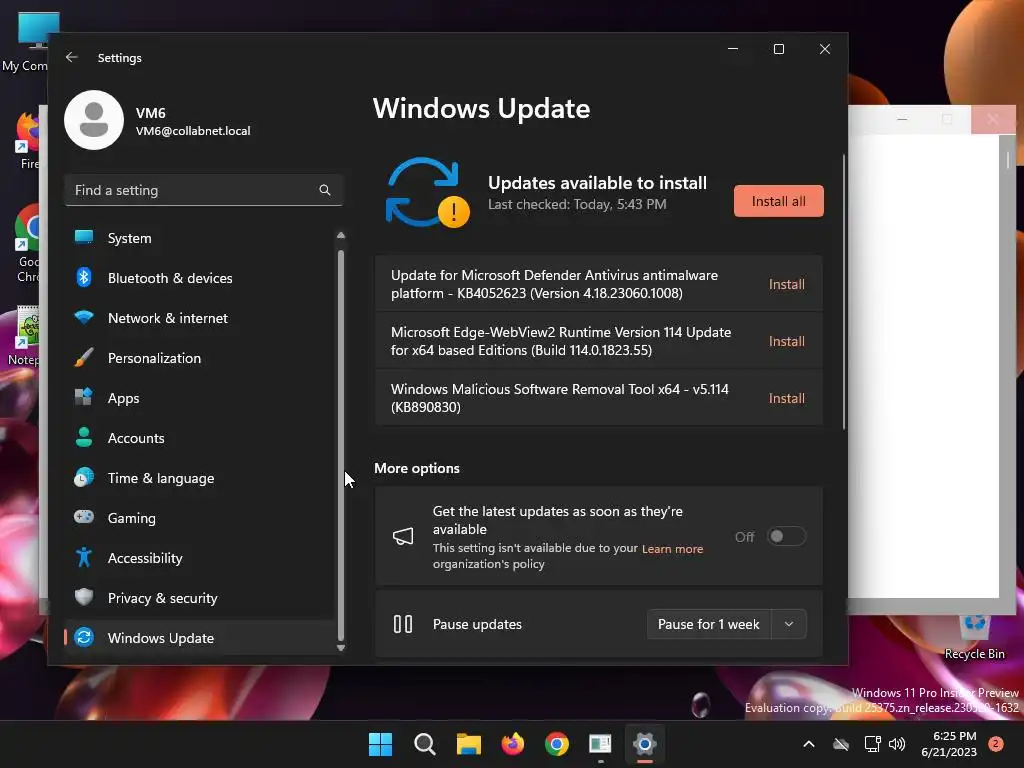1024x768 pixels.
Task: Click the cloud sync icon in system tray
Action: coord(841,744)
